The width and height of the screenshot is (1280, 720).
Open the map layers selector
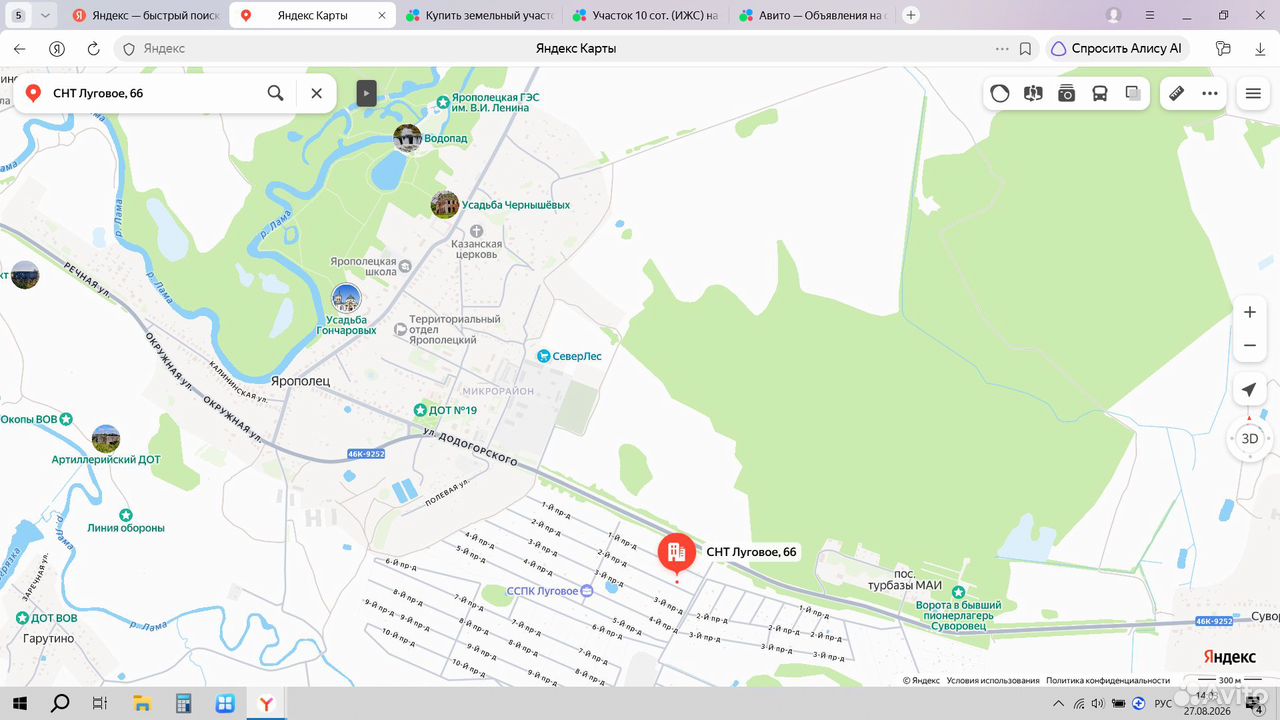tap(1133, 93)
